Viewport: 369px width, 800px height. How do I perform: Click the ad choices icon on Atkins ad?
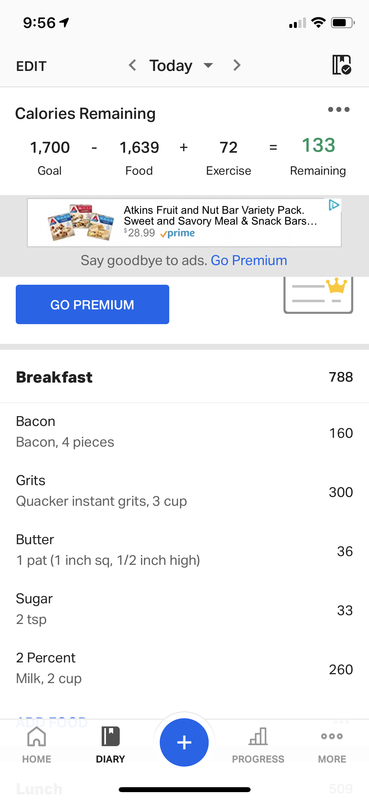click(x=334, y=205)
